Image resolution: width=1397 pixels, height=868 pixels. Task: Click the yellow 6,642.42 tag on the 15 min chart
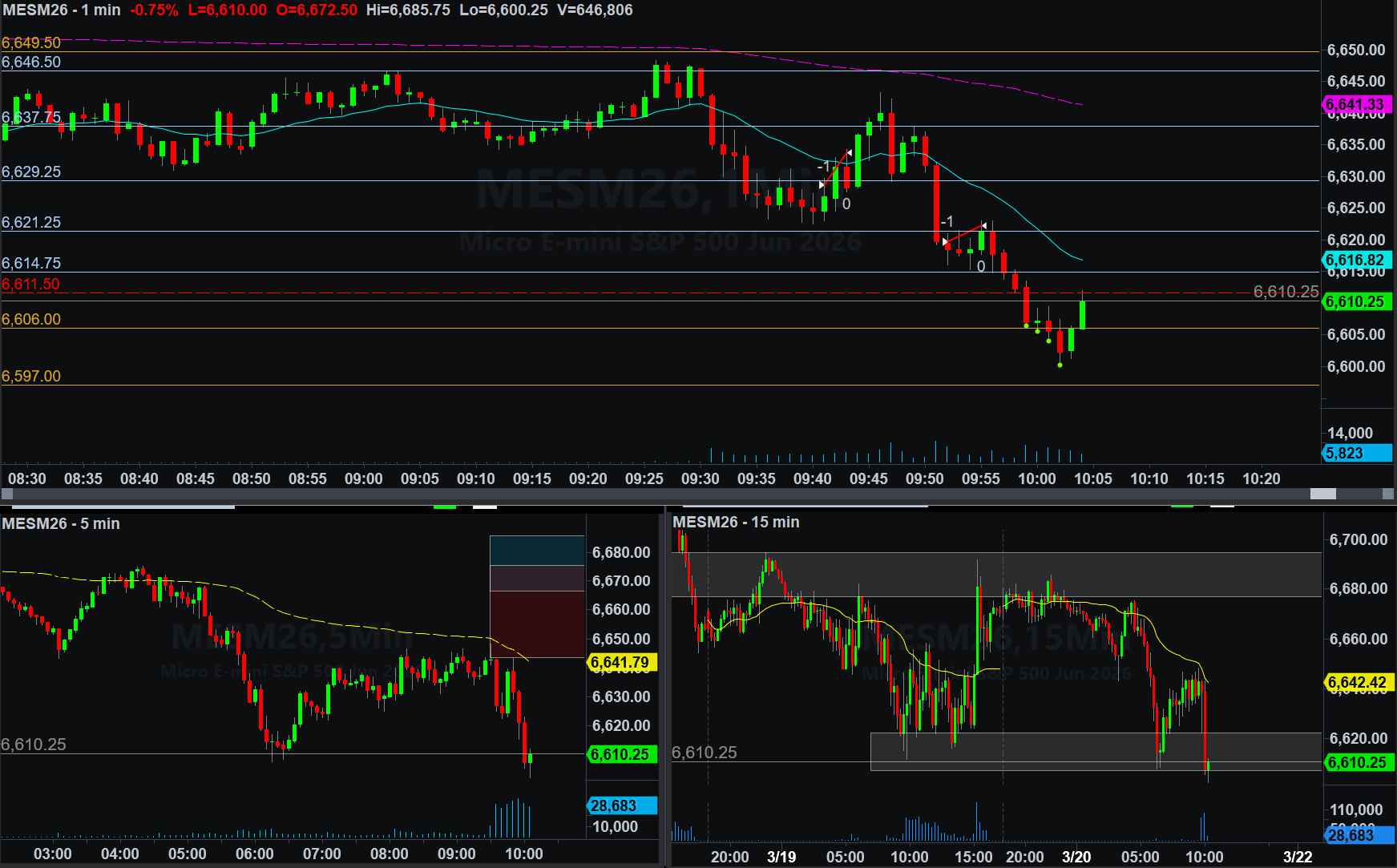pyautogui.click(x=1358, y=682)
